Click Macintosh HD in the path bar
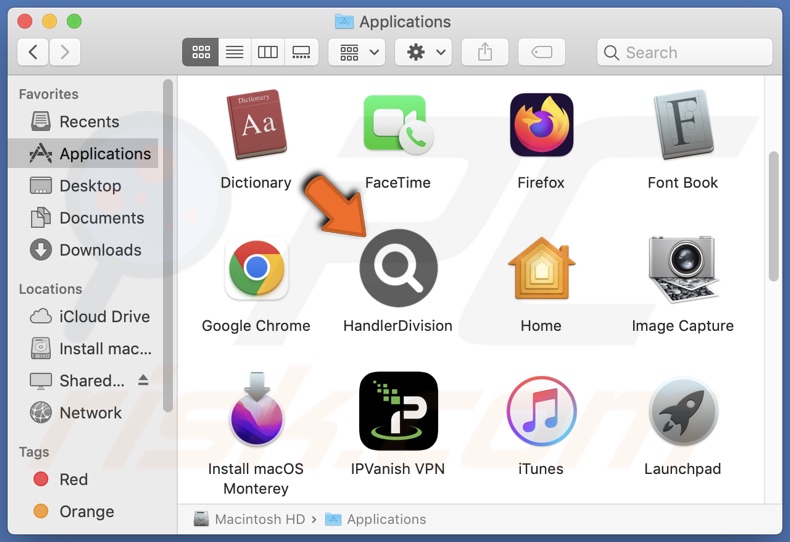The width and height of the screenshot is (790, 542). coord(249,519)
